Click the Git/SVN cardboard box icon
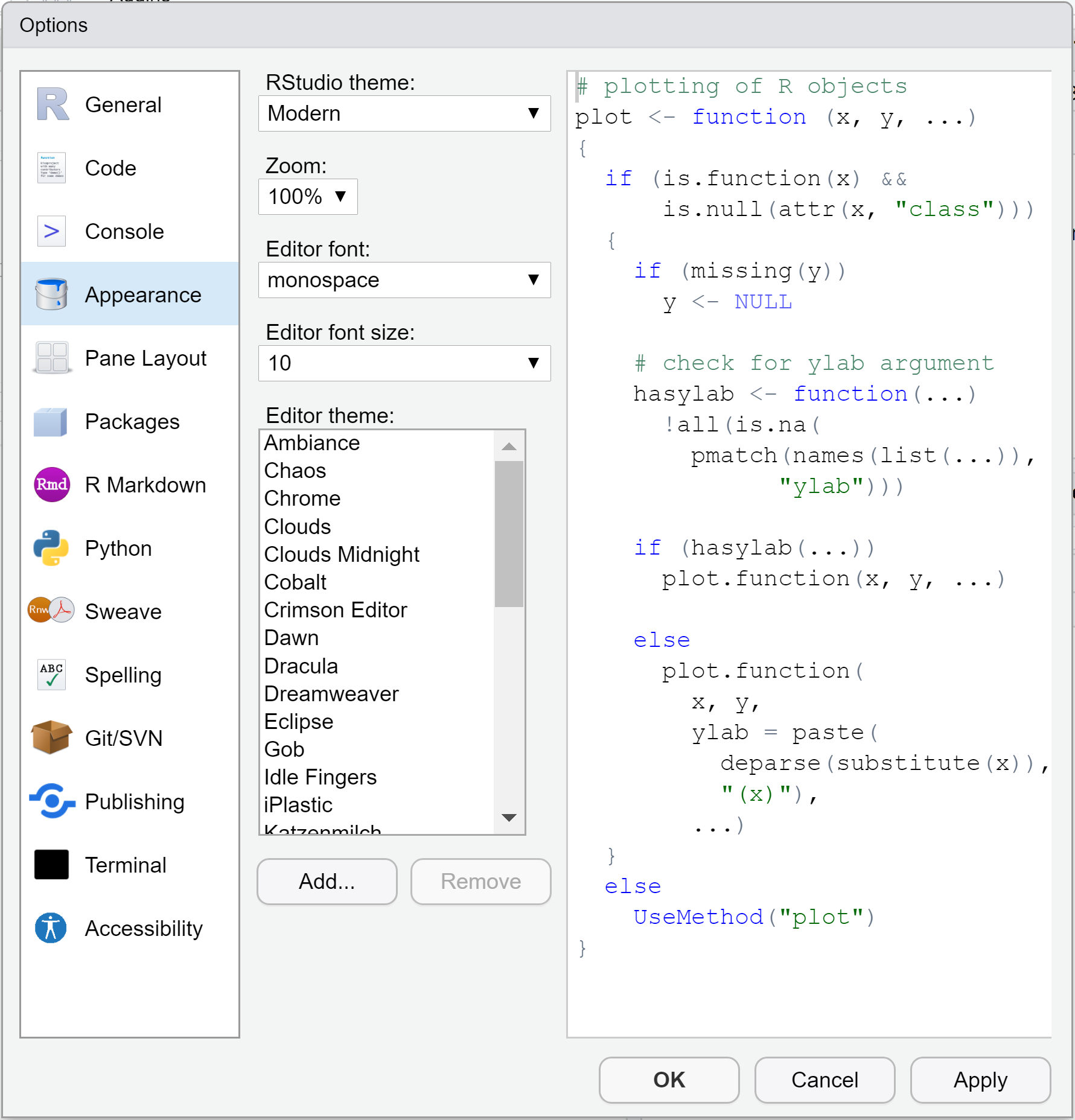 point(51,737)
